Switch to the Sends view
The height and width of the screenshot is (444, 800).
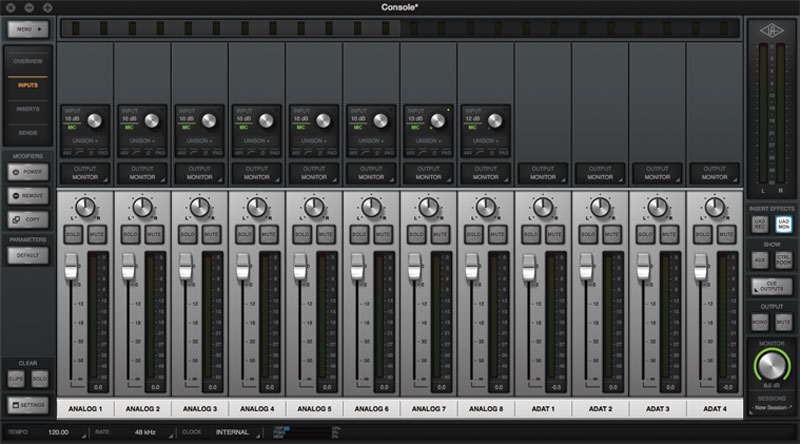tap(28, 133)
